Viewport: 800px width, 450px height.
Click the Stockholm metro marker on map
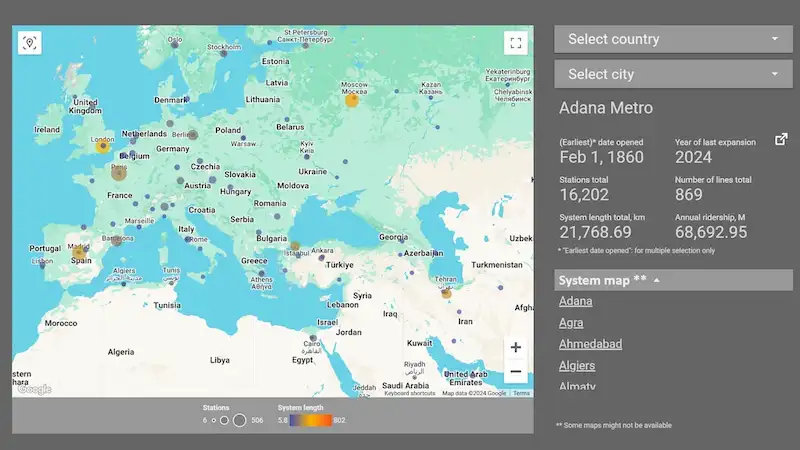pyautogui.click(x=223, y=53)
